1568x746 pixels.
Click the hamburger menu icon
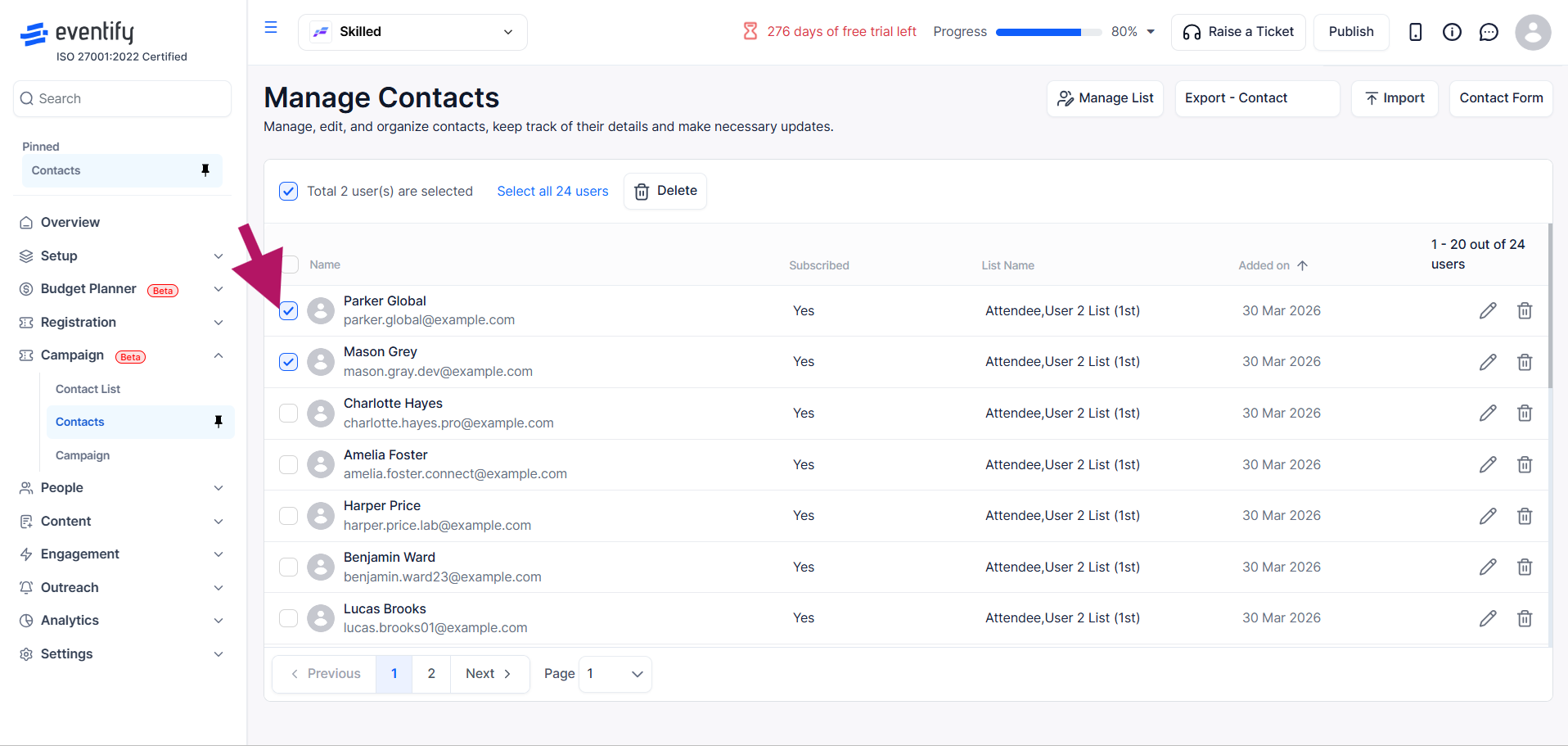[271, 28]
